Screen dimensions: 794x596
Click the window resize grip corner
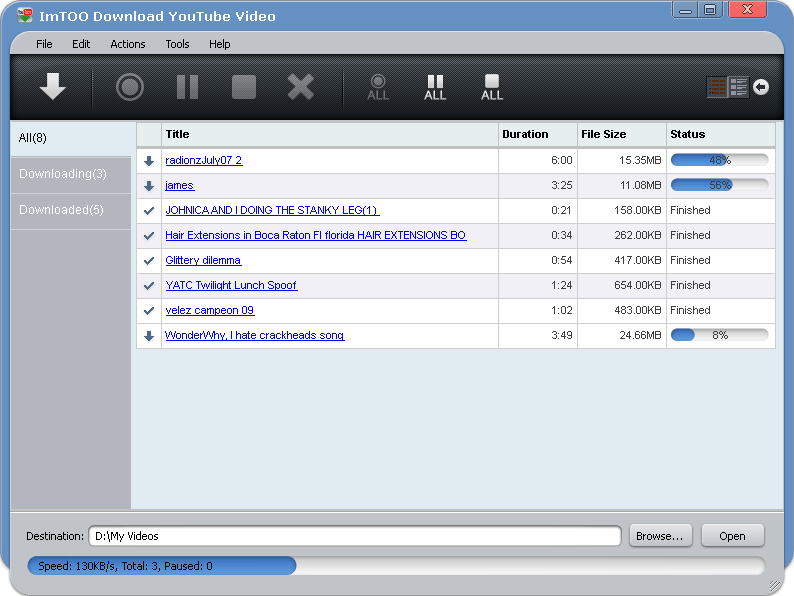(775, 585)
